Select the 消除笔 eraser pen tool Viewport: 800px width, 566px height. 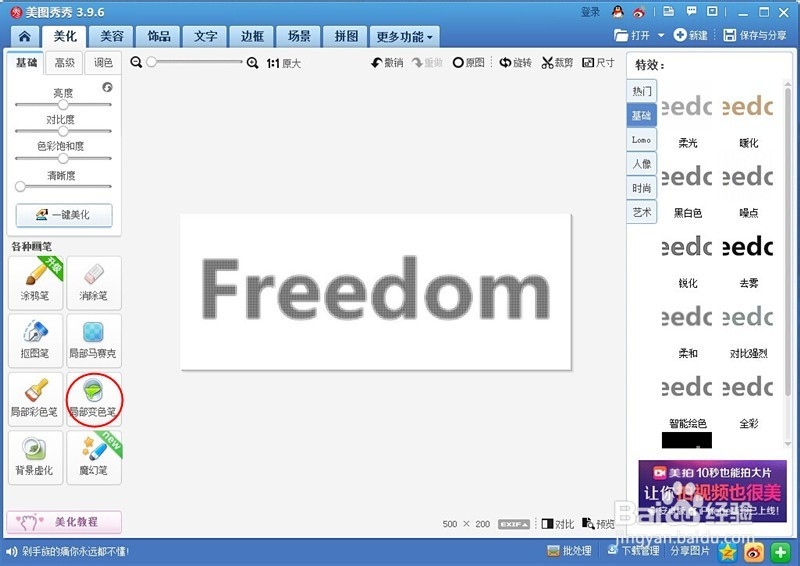tap(94, 283)
